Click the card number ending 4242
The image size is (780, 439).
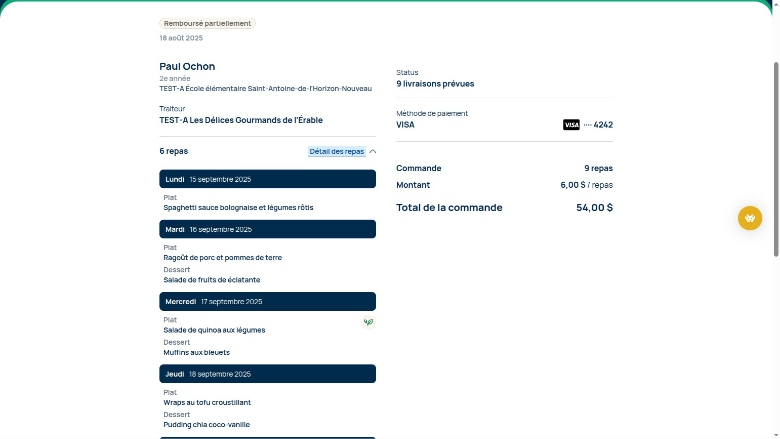(598, 125)
